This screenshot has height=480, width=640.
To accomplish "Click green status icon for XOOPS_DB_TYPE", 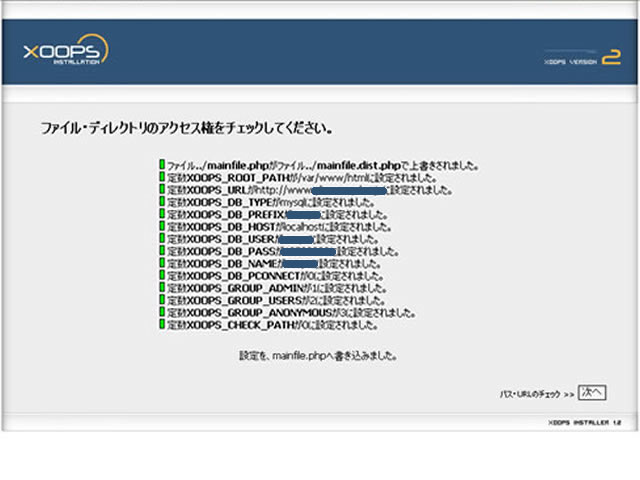I will (x=161, y=201).
